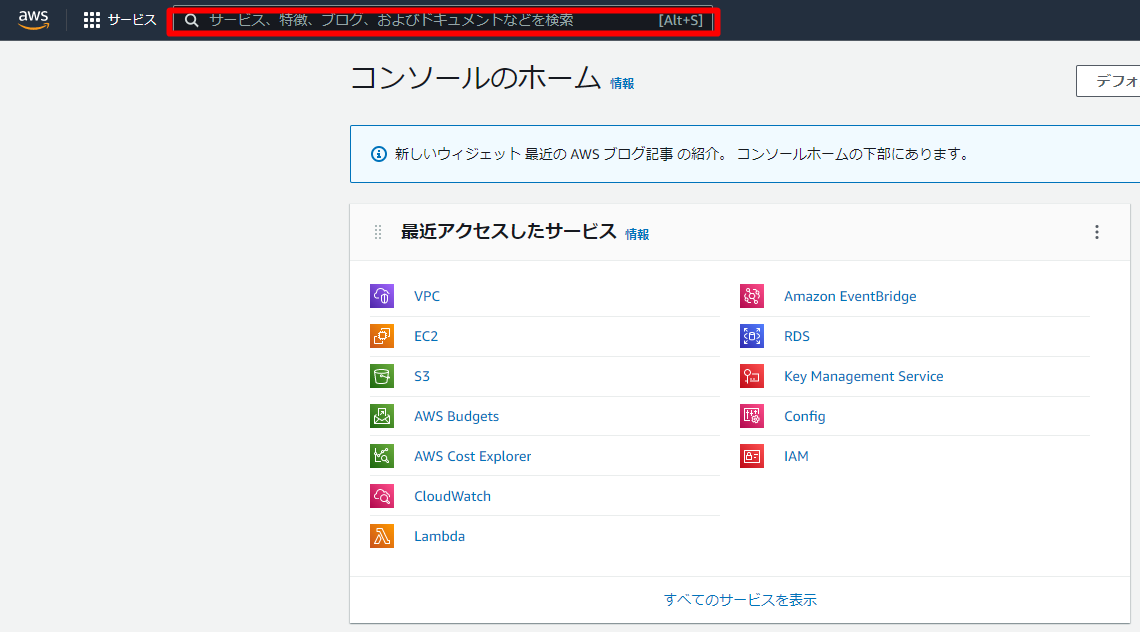Open the Key Management Service link
This screenshot has height=632, width=1140.
coord(863,376)
